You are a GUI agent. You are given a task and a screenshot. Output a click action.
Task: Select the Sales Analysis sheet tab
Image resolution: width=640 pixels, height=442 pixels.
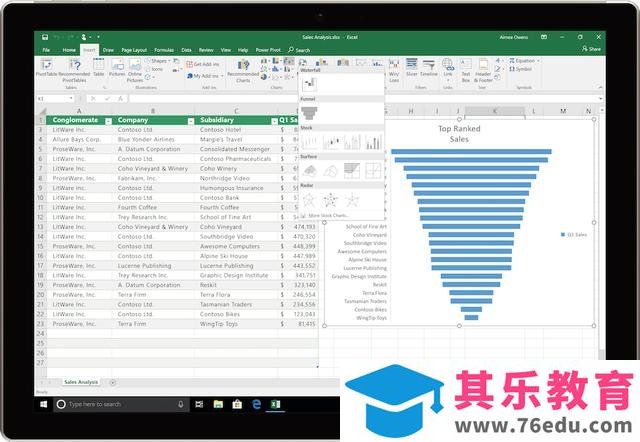[x=81, y=382]
